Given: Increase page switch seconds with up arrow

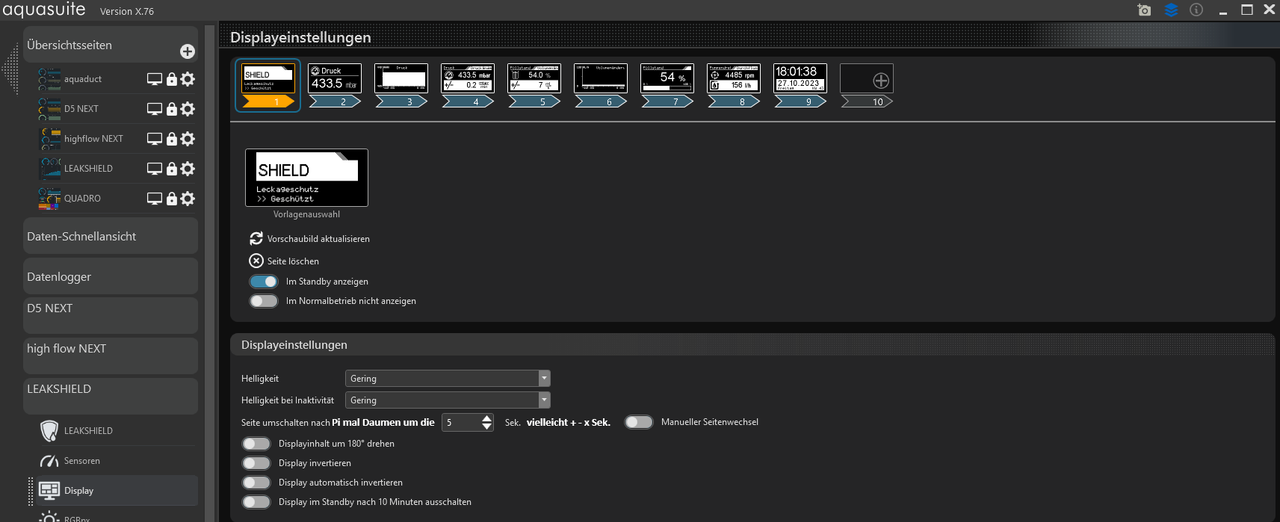Looking at the screenshot, I should (x=486, y=418).
